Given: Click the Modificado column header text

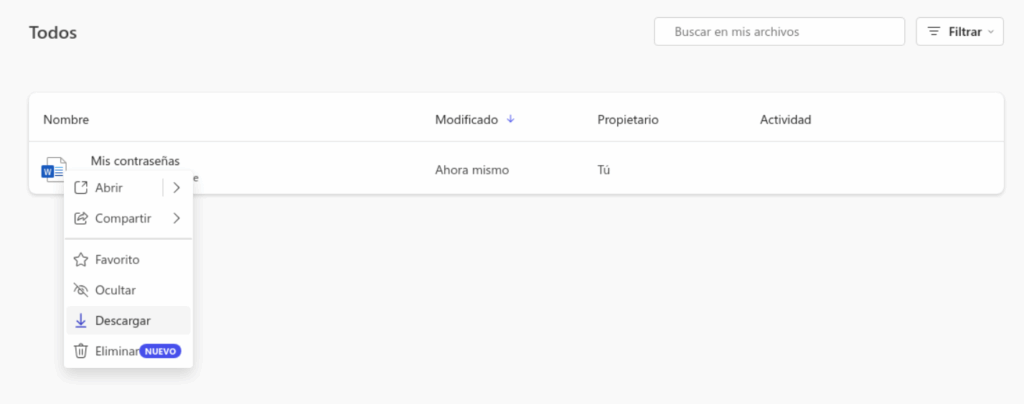Looking at the screenshot, I should pyautogui.click(x=466, y=120).
